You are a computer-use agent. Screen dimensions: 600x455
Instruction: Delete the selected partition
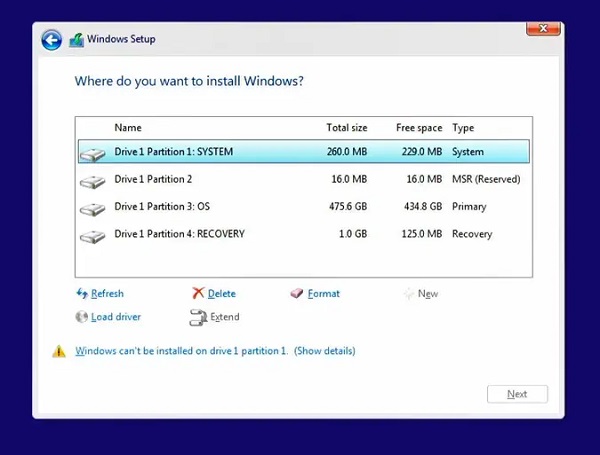pos(222,294)
